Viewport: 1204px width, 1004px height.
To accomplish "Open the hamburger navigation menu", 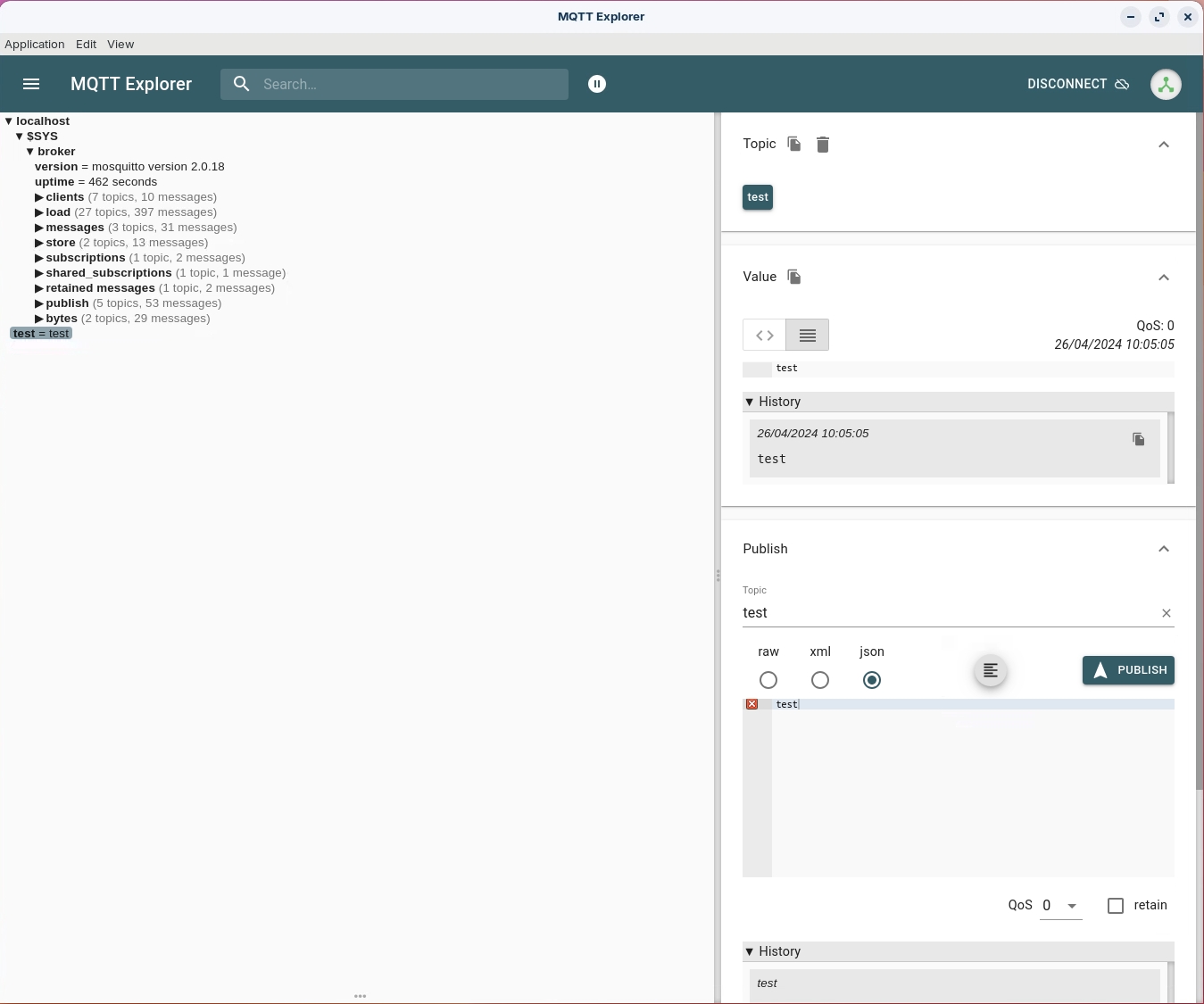I will click(x=31, y=84).
